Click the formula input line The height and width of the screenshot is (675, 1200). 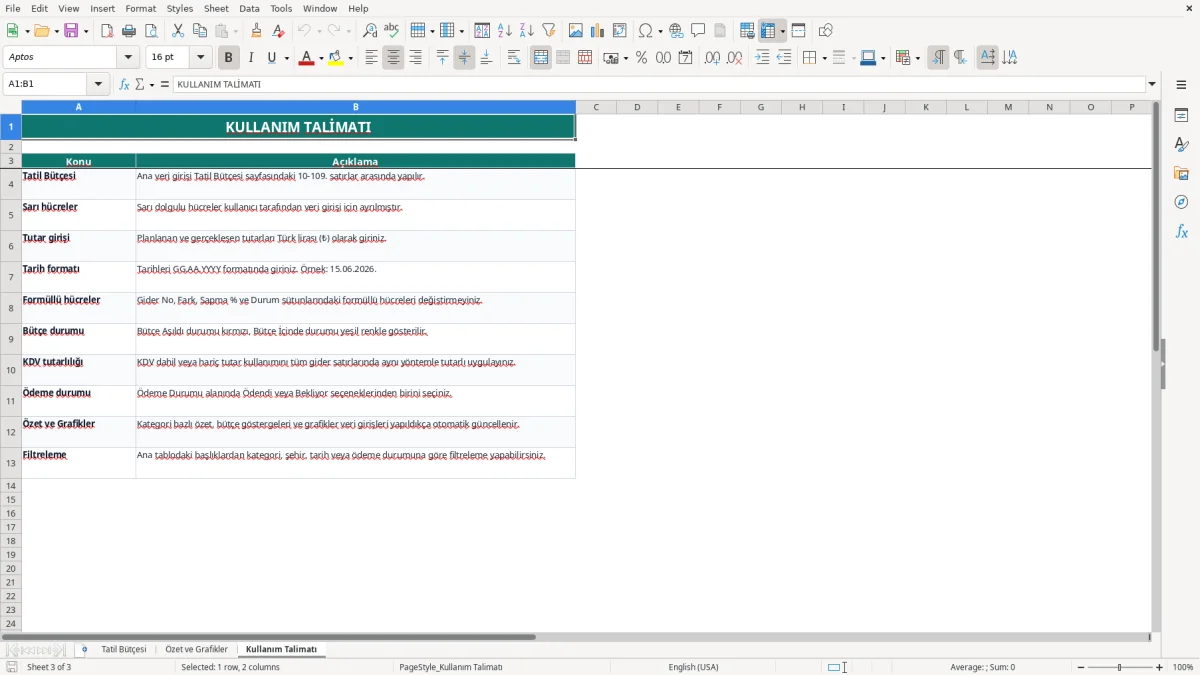coord(658,84)
